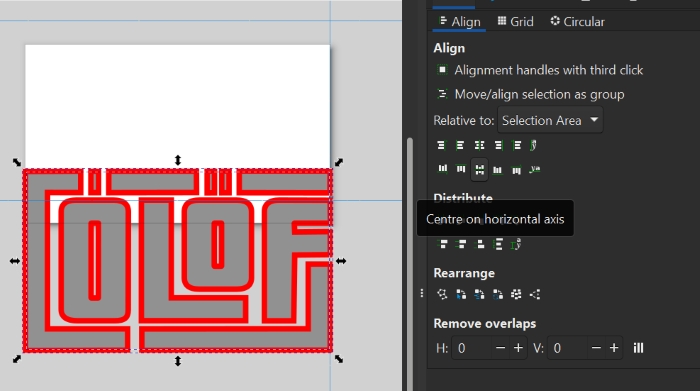Screen dimensions: 700x391
Task: Click the panel's vertical scrollbar
Action: pos(410,263)
